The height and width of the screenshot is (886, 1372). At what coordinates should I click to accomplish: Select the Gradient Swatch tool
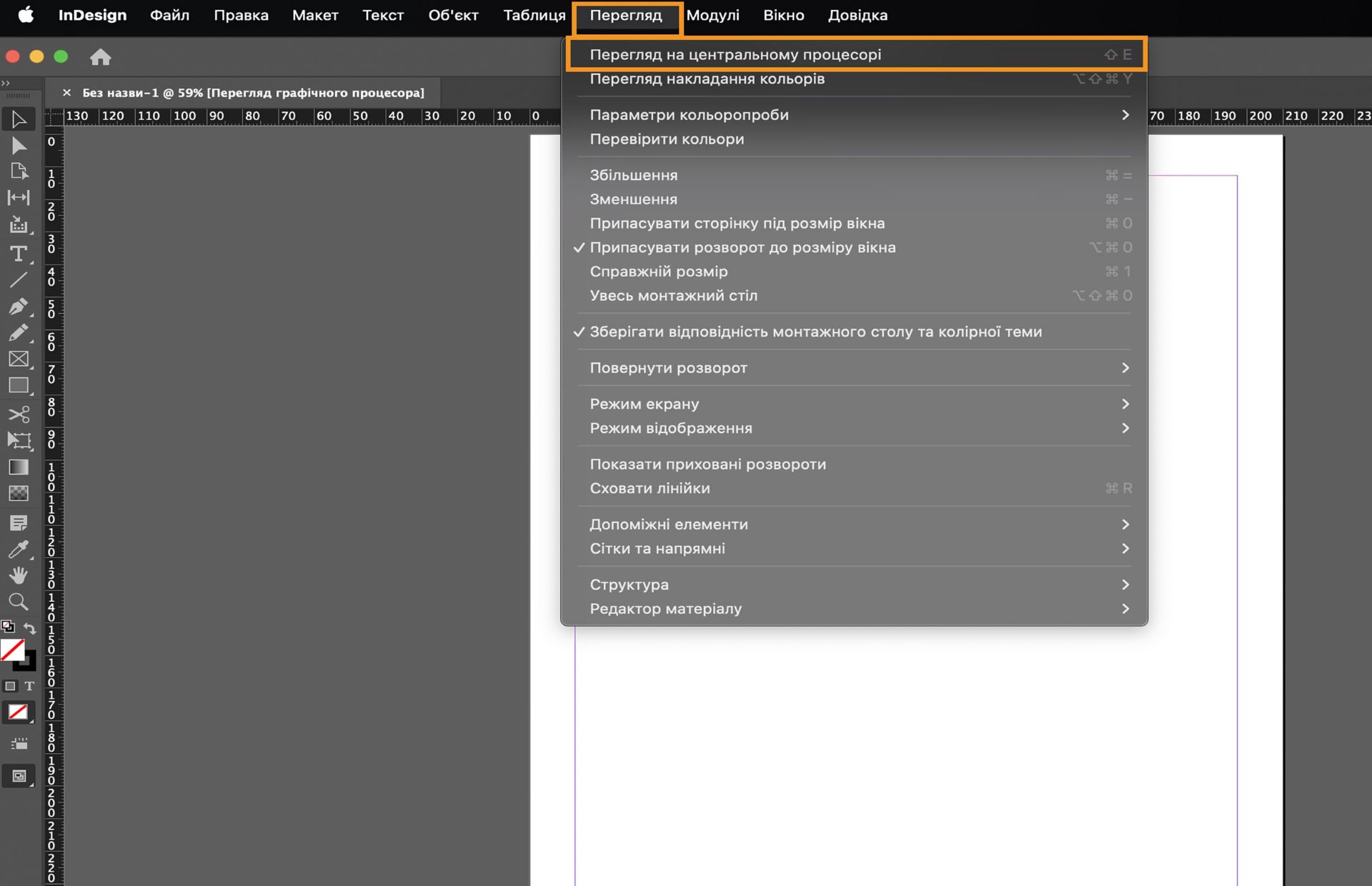click(x=19, y=467)
